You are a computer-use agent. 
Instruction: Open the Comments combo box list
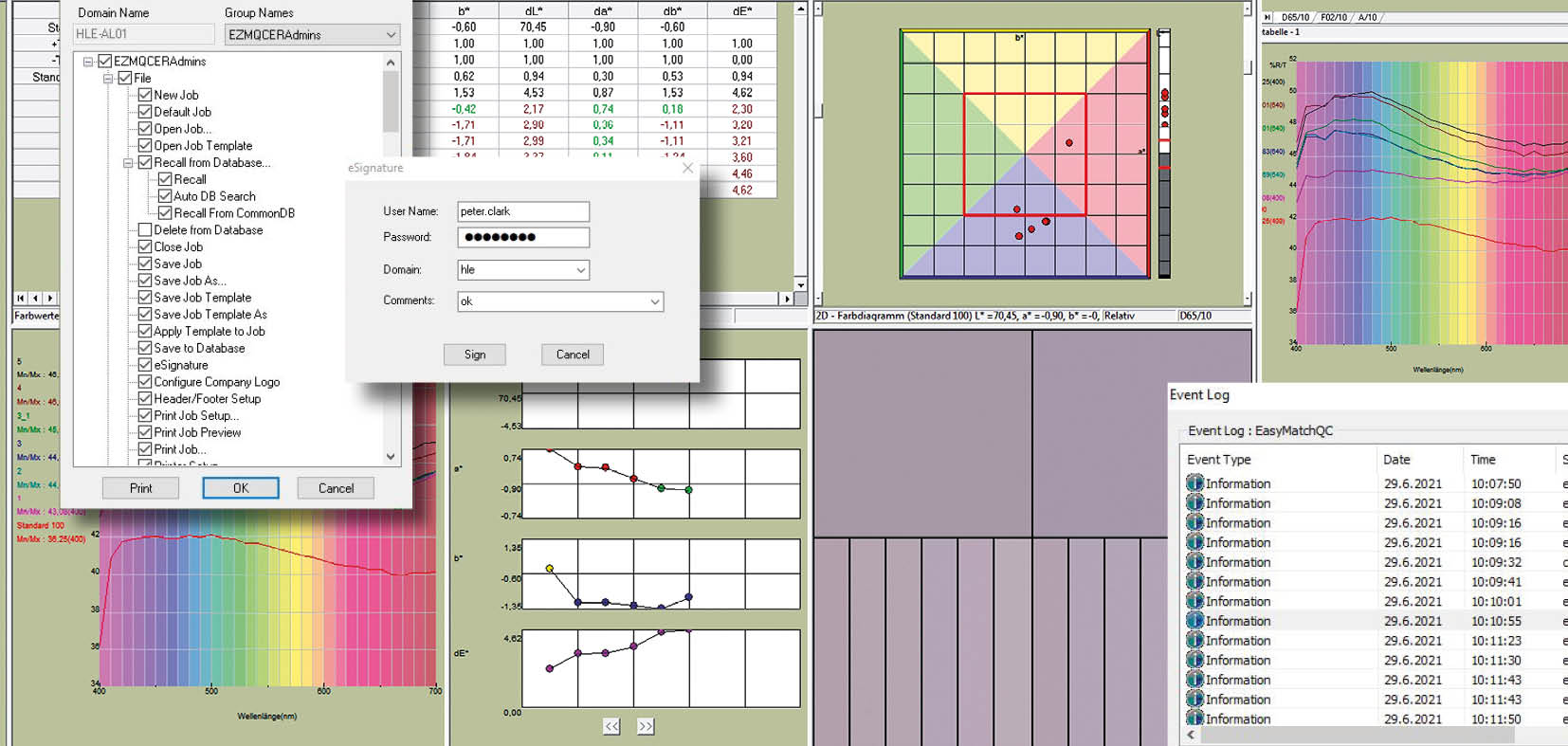[x=654, y=301]
